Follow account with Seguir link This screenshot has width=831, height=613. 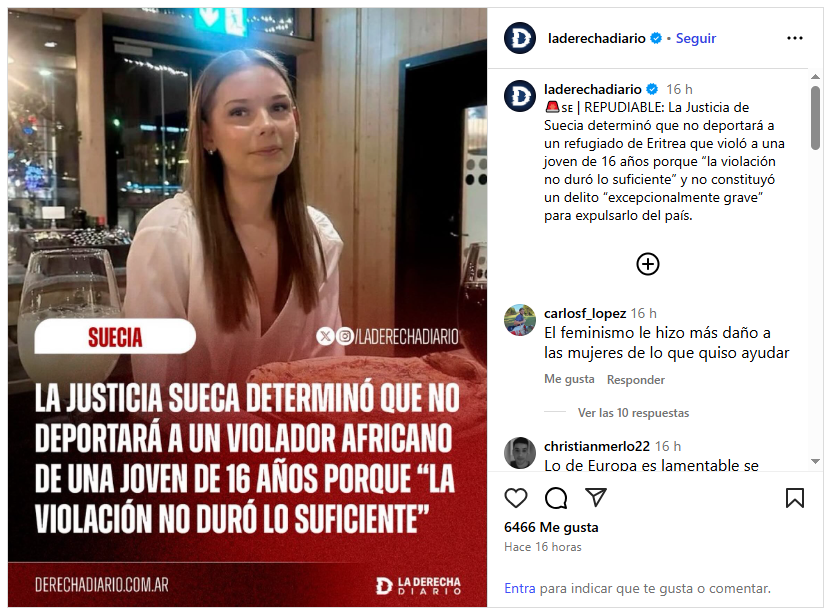tap(695, 38)
